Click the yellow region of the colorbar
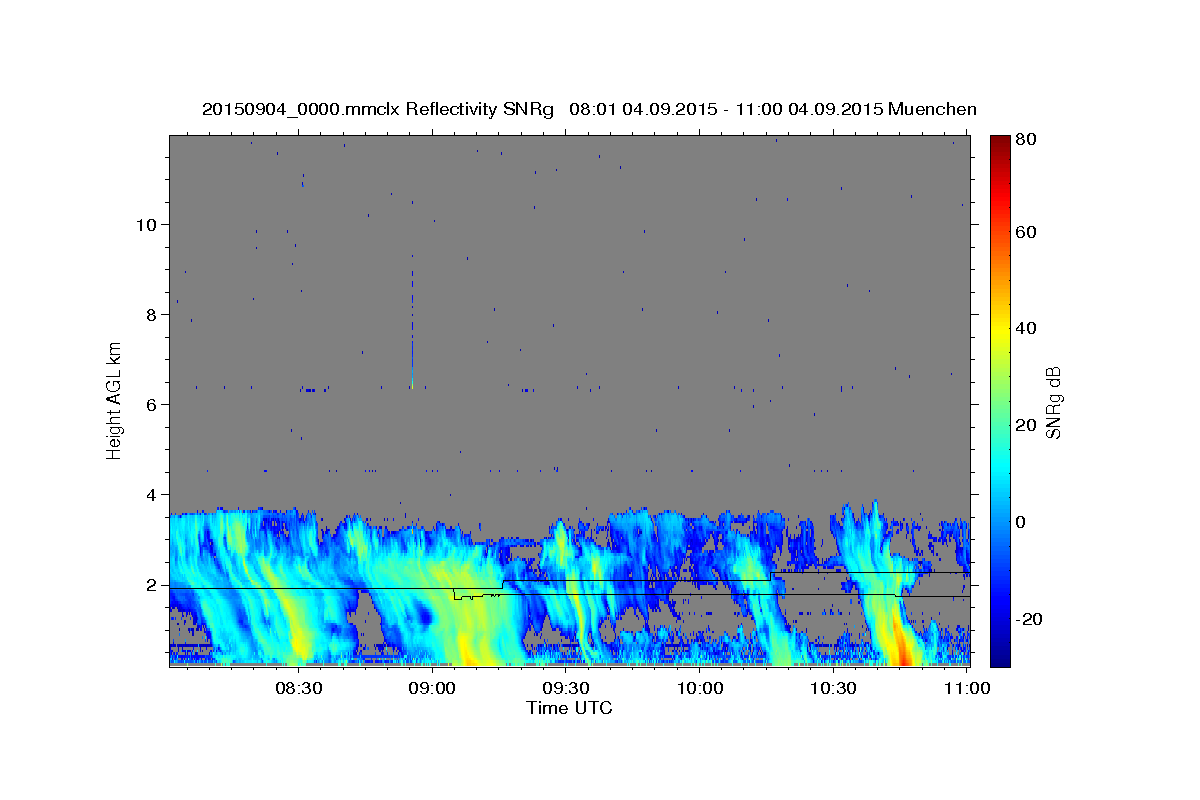 (x=1000, y=330)
